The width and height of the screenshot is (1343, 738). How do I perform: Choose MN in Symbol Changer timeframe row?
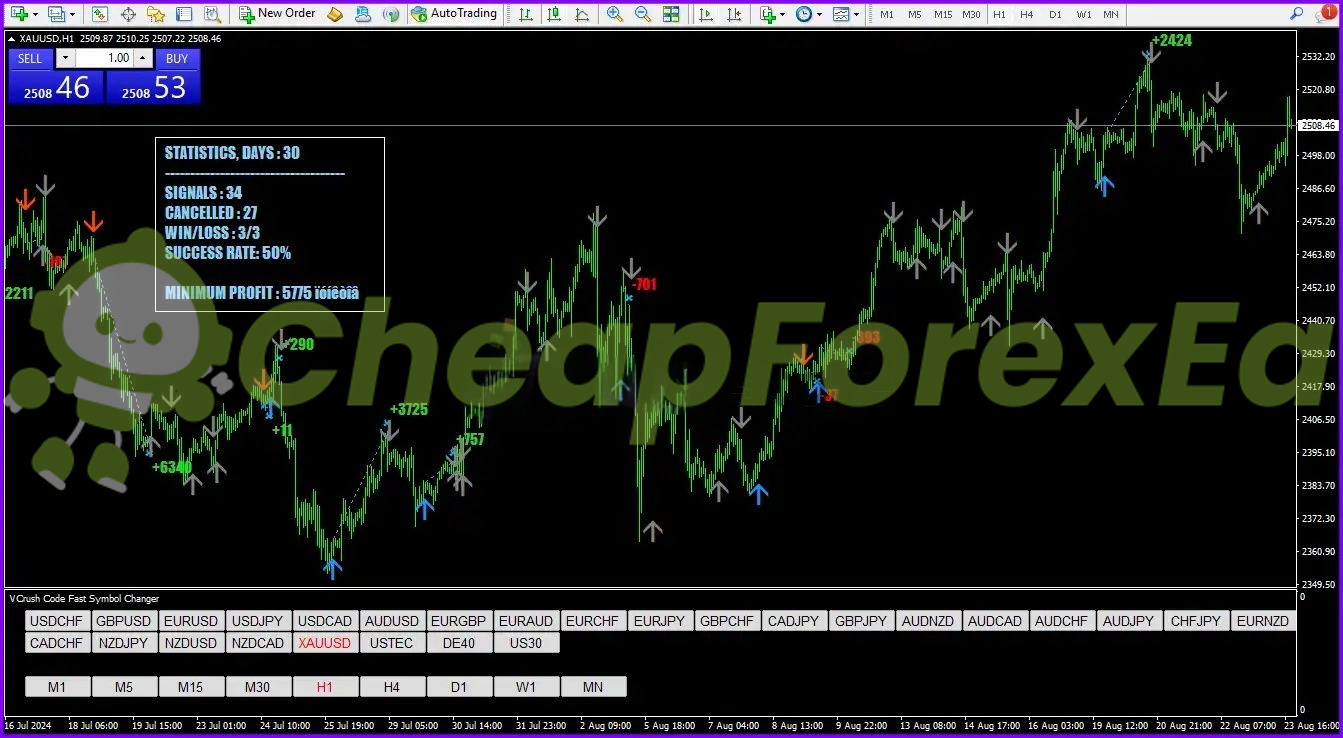click(593, 687)
